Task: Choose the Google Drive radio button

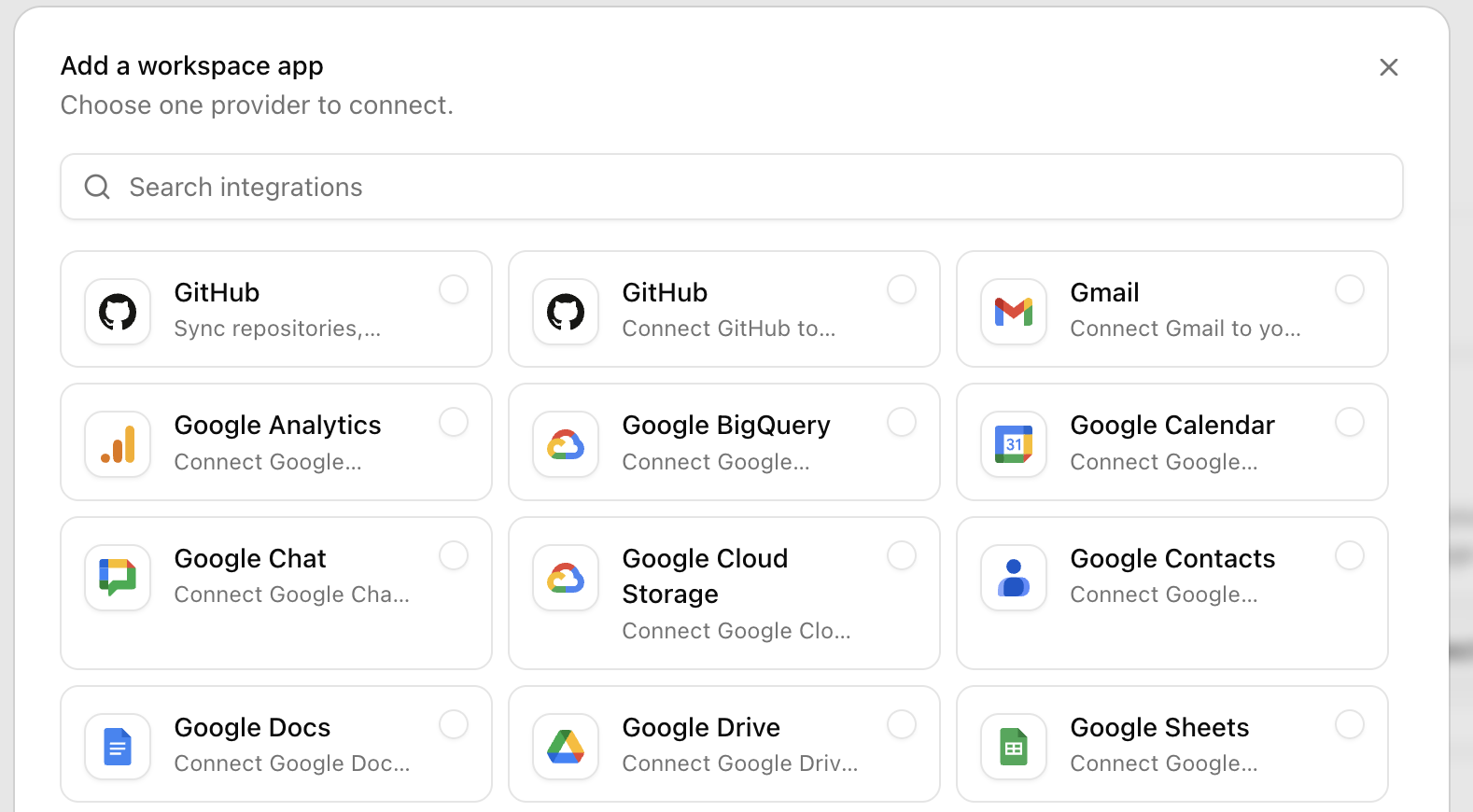Action: tap(902, 724)
